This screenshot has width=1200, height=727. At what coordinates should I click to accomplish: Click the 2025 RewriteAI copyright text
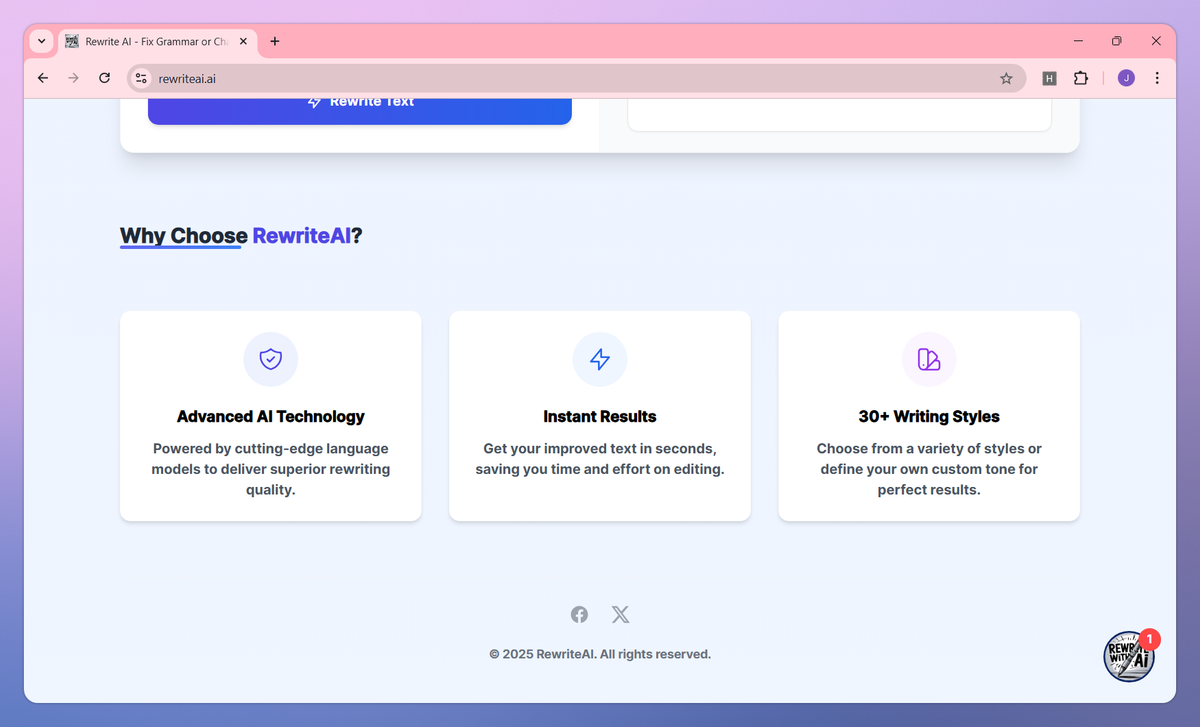click(x=600, y=654)
